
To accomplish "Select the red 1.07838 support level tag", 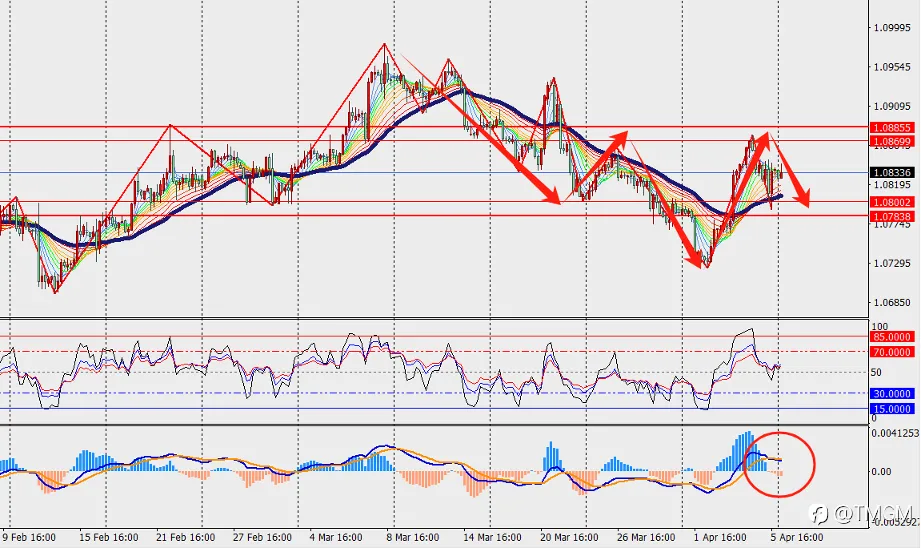I will point(892,216).
